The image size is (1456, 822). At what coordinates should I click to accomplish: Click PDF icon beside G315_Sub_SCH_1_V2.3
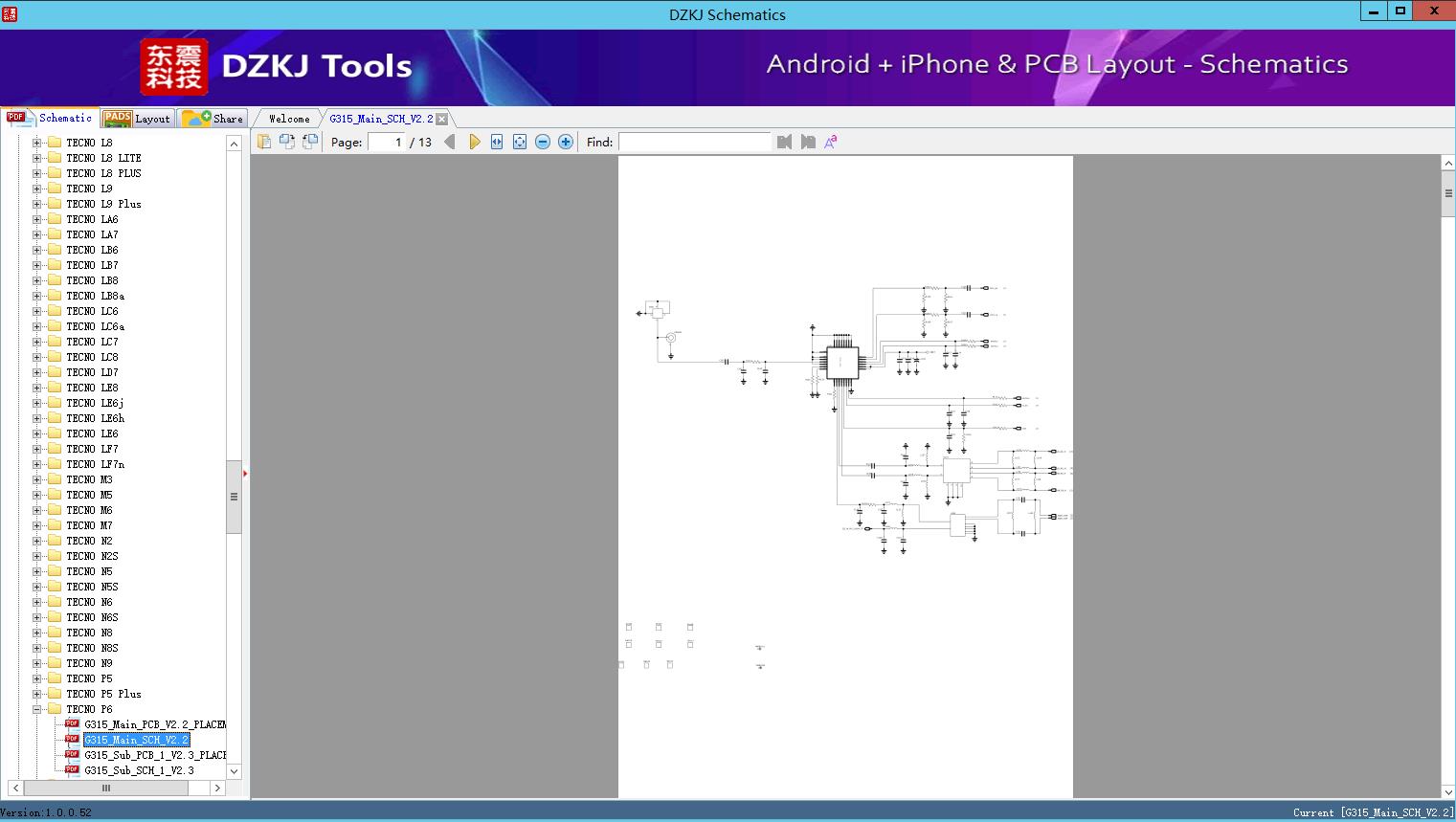click(x=72, y=769)
